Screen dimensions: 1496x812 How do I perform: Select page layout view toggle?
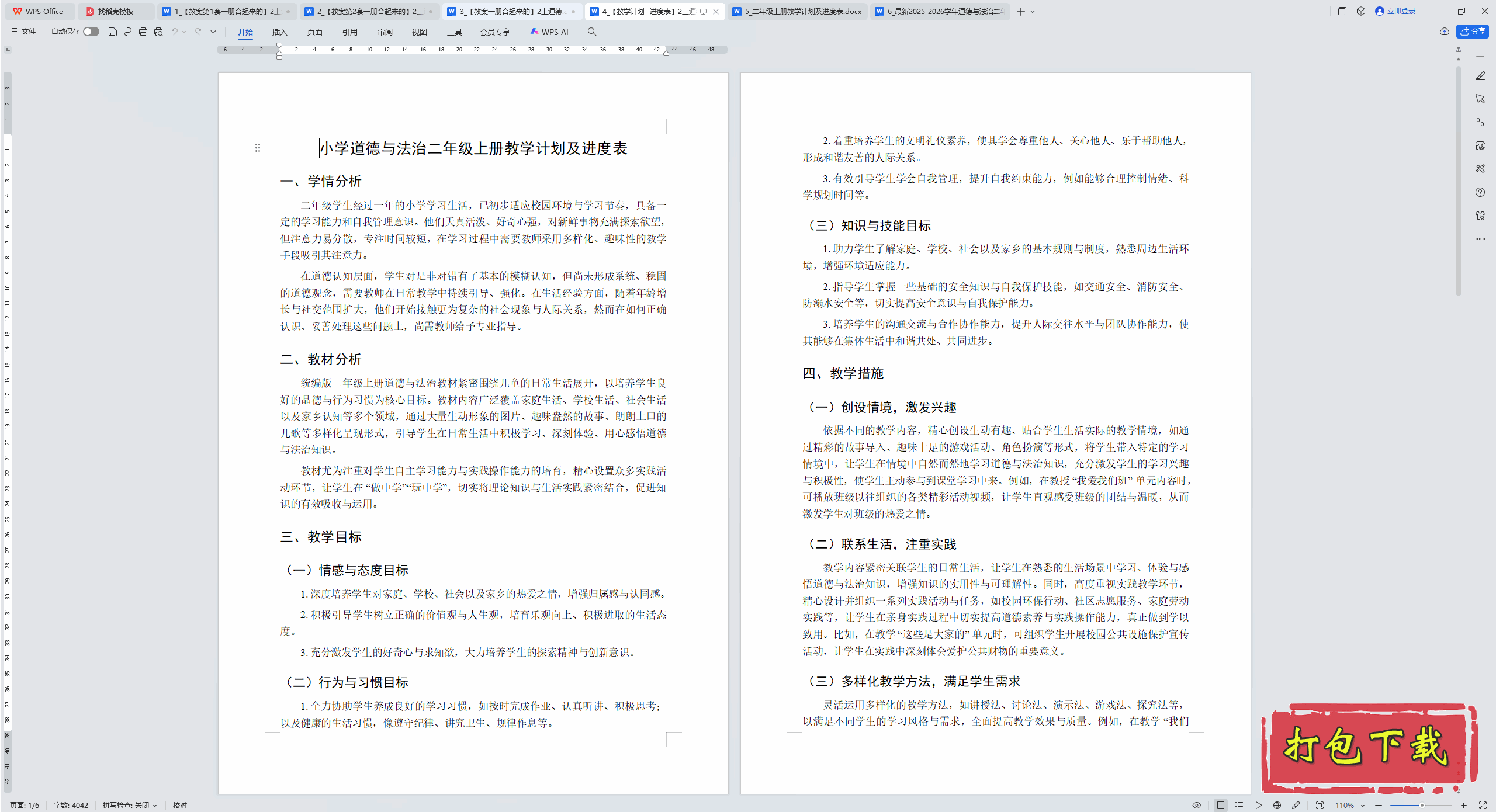tap(1221, 805)
